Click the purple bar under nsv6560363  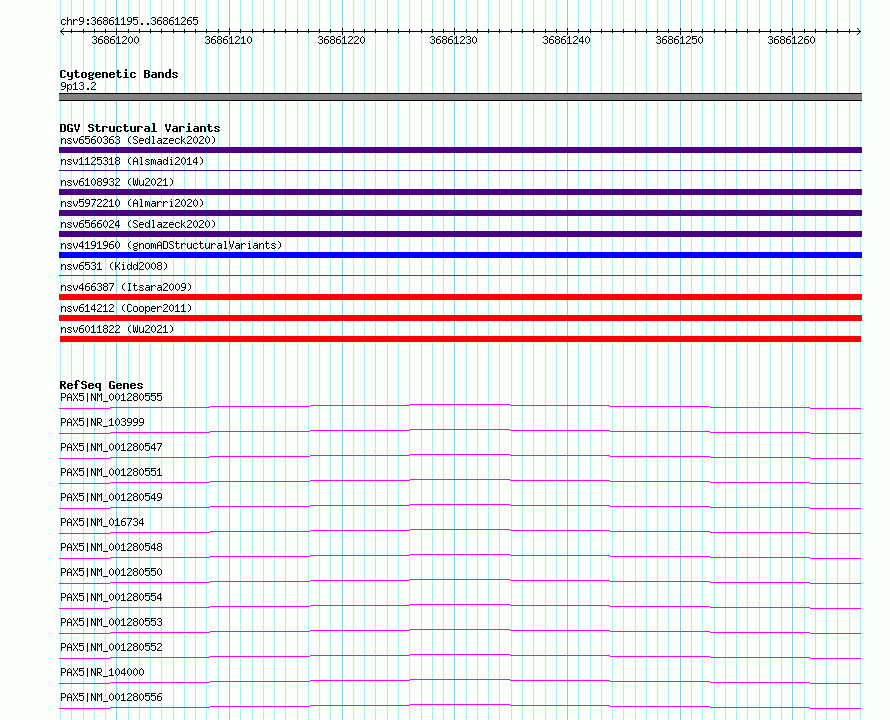(460, 150)
